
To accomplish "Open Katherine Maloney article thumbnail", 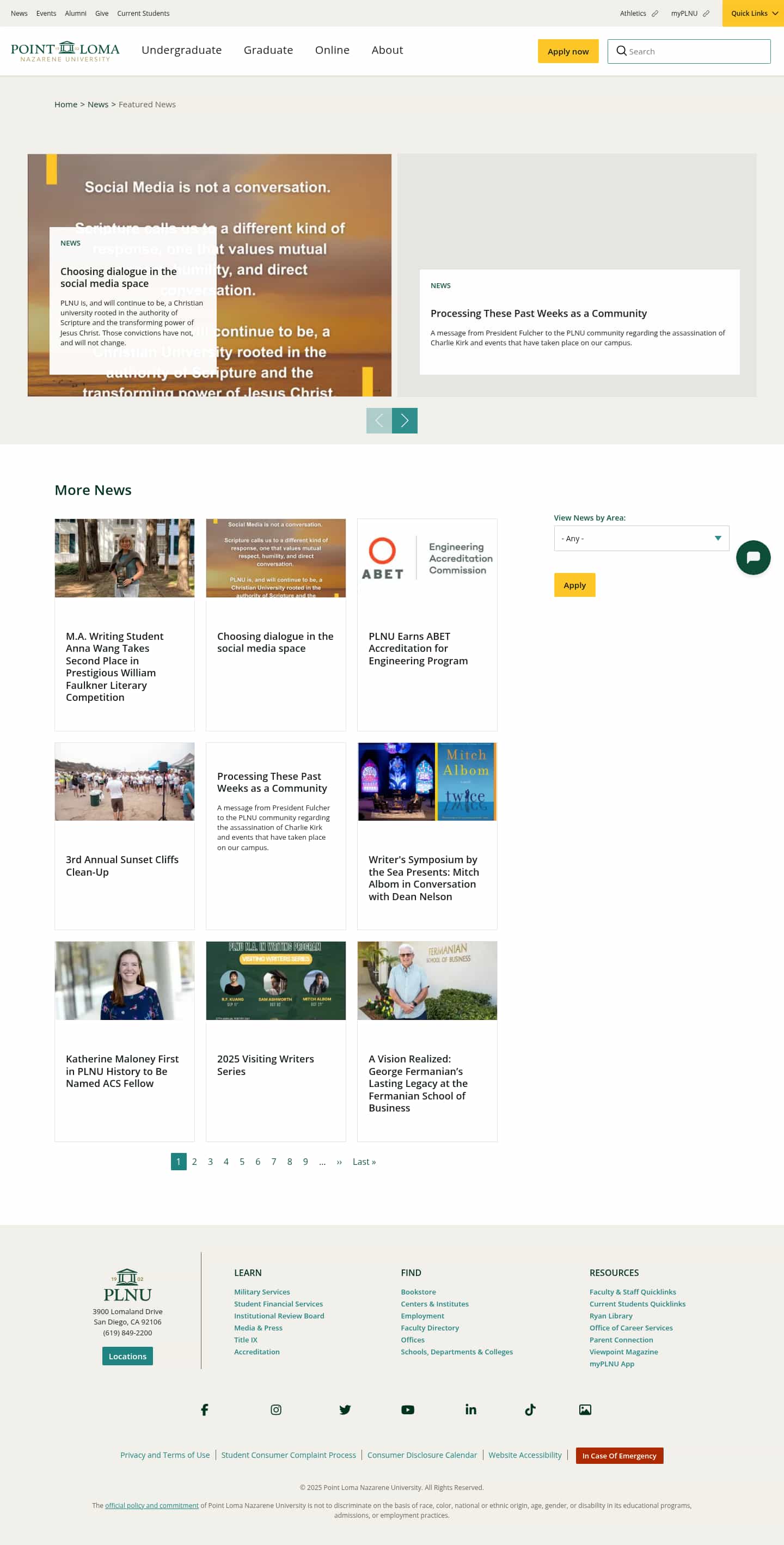I will coord(125,981).
